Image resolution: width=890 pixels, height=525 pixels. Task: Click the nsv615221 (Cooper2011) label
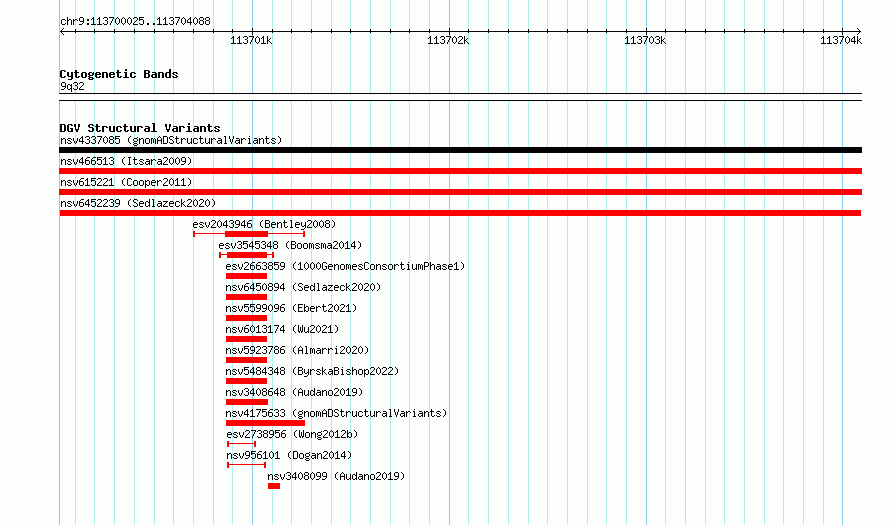pyautogui.click(x=126, y=182)
